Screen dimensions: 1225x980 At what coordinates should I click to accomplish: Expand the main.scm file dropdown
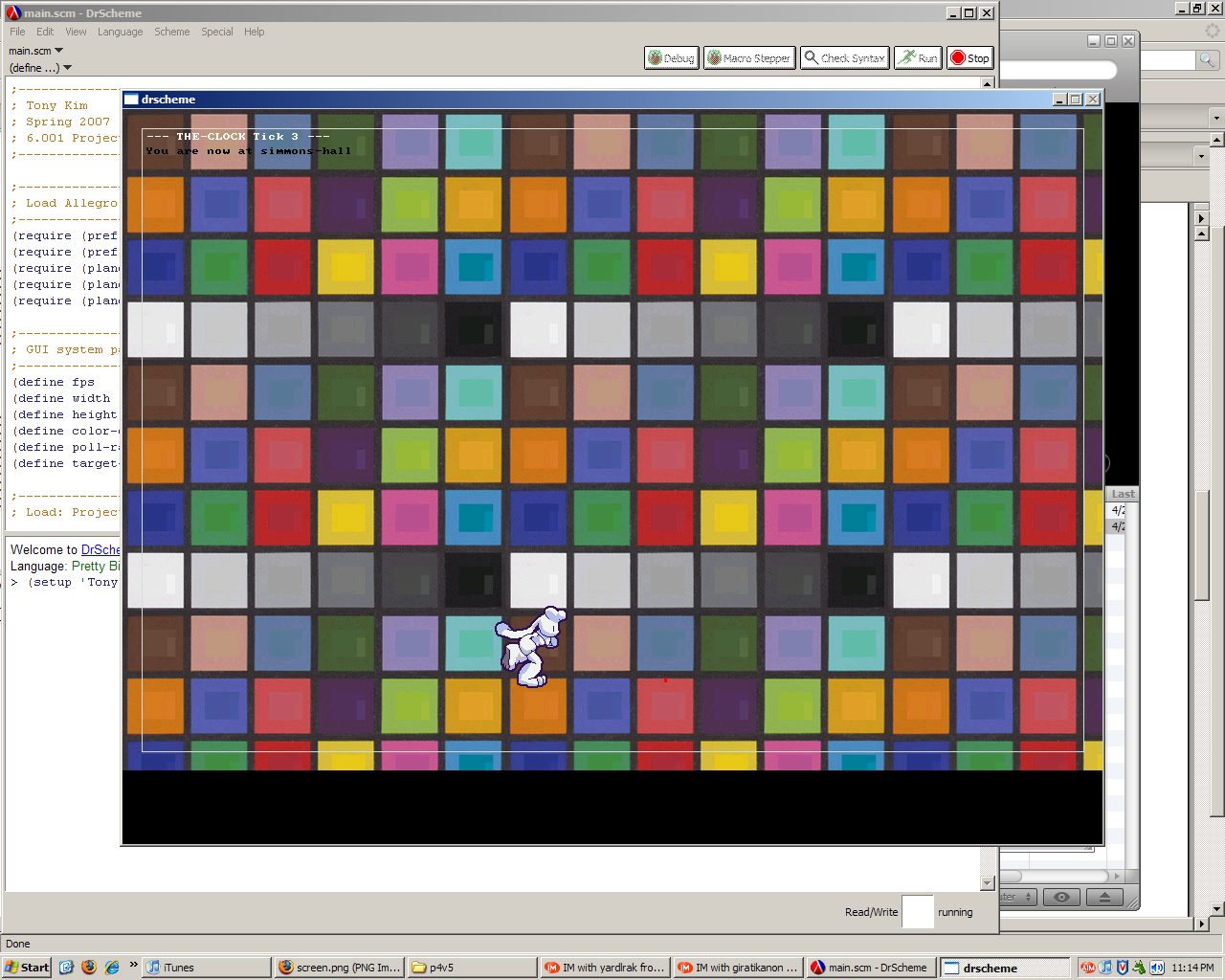36,51
